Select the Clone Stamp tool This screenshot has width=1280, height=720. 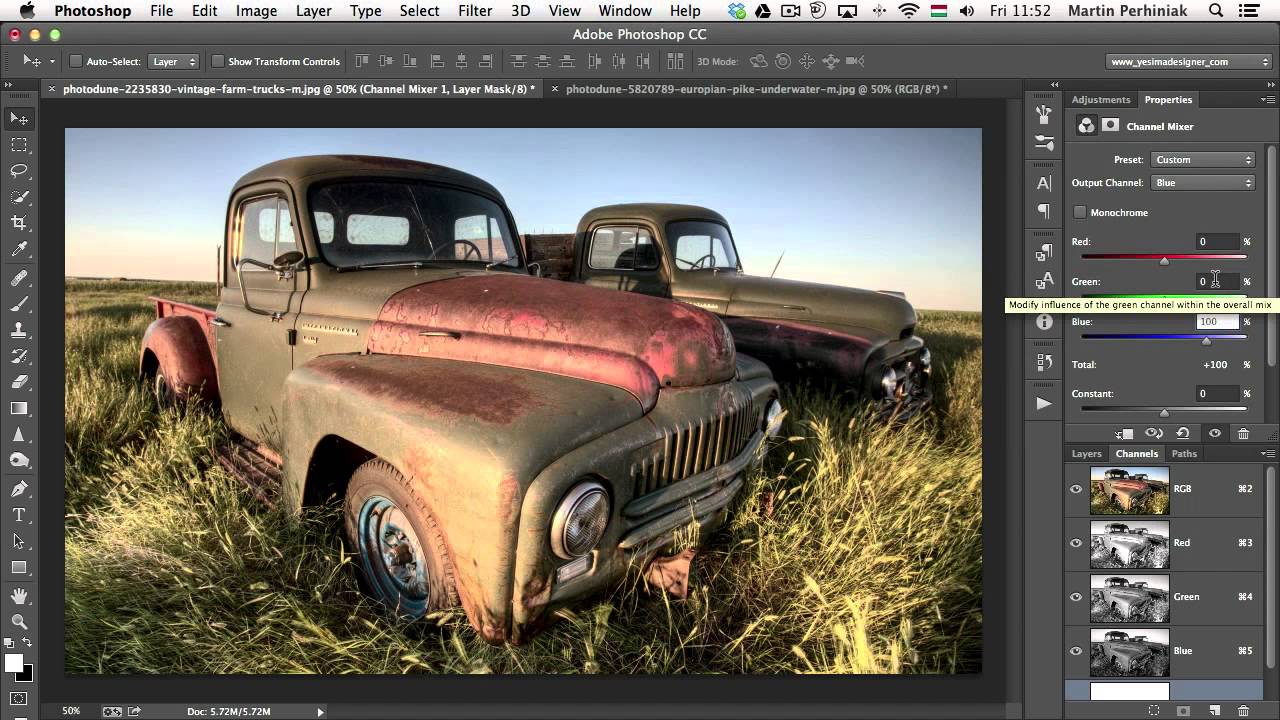pyautogui.click(x=19, y=330)
